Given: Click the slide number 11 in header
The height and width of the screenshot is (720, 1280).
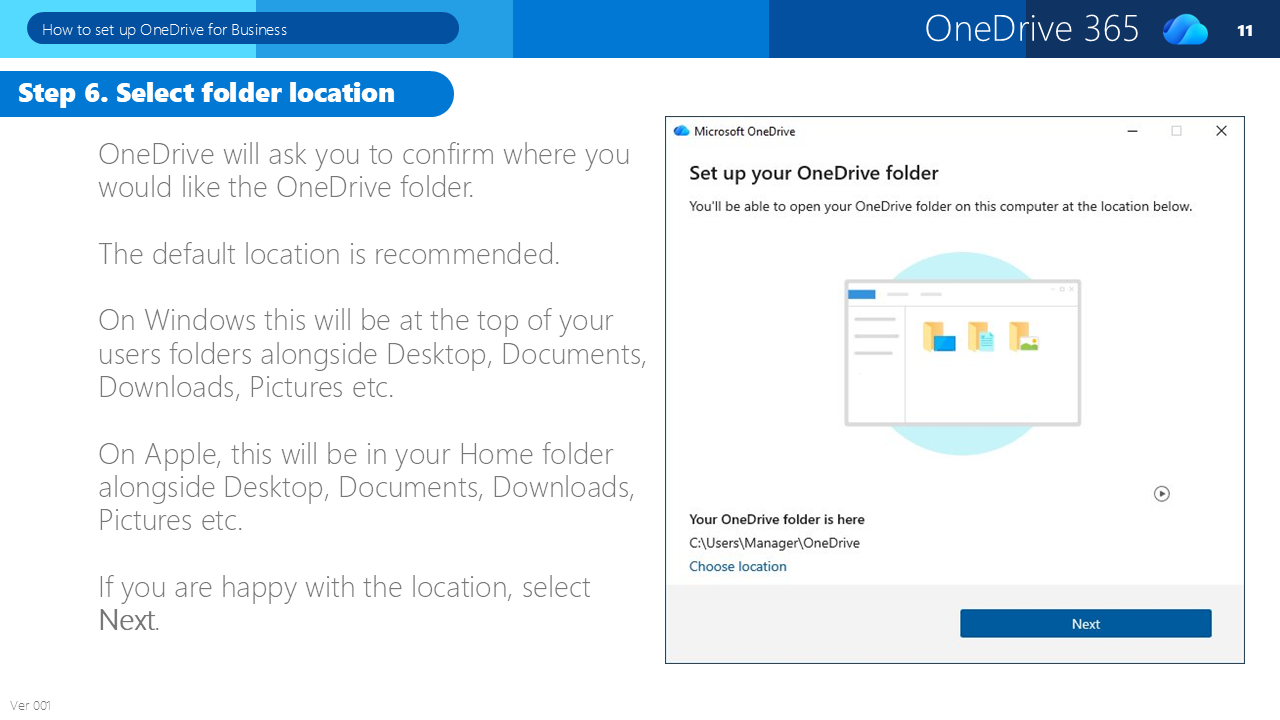Looking at the screenshot, I should (x=1245, y=31).
